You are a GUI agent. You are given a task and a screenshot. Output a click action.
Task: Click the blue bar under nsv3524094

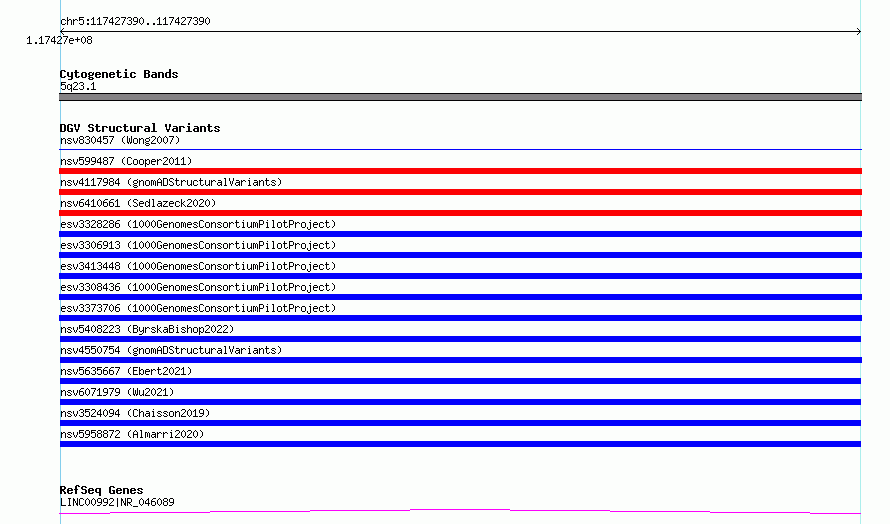460,423
